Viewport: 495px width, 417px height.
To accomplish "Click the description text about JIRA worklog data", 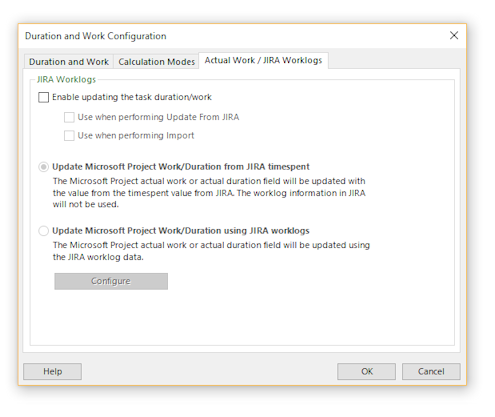I will coord(211,251).
